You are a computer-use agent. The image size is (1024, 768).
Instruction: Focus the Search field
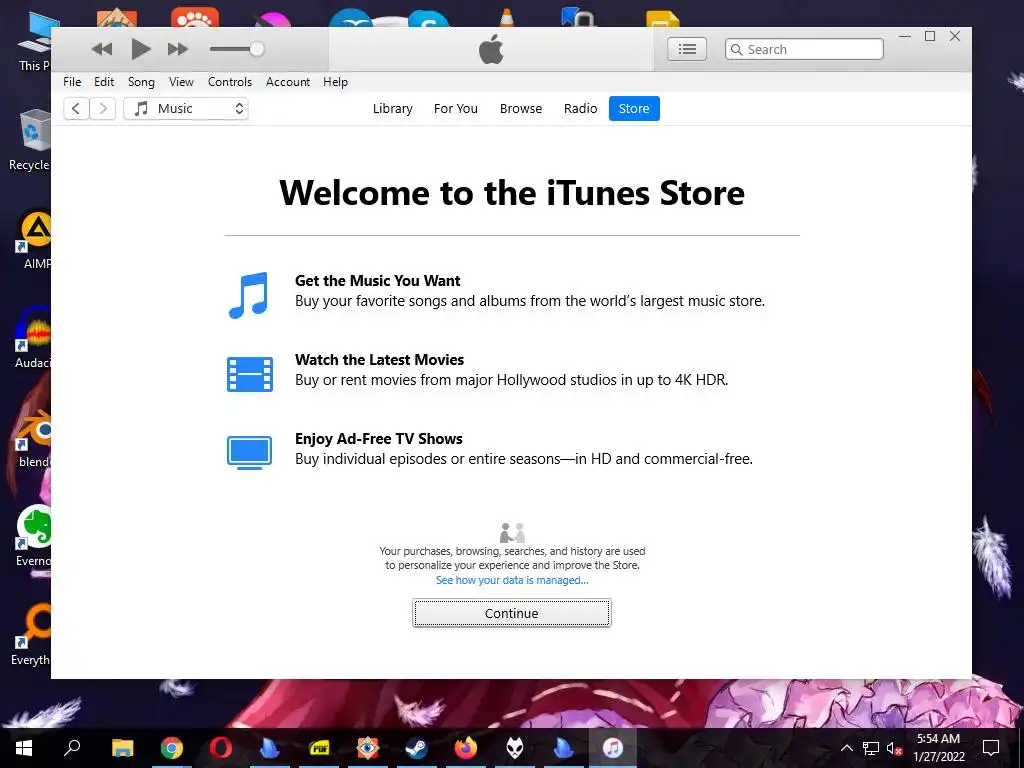coord(804,49)
